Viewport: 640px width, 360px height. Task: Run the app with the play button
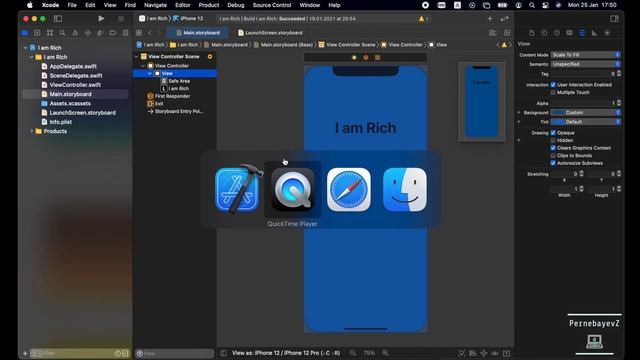101,18
